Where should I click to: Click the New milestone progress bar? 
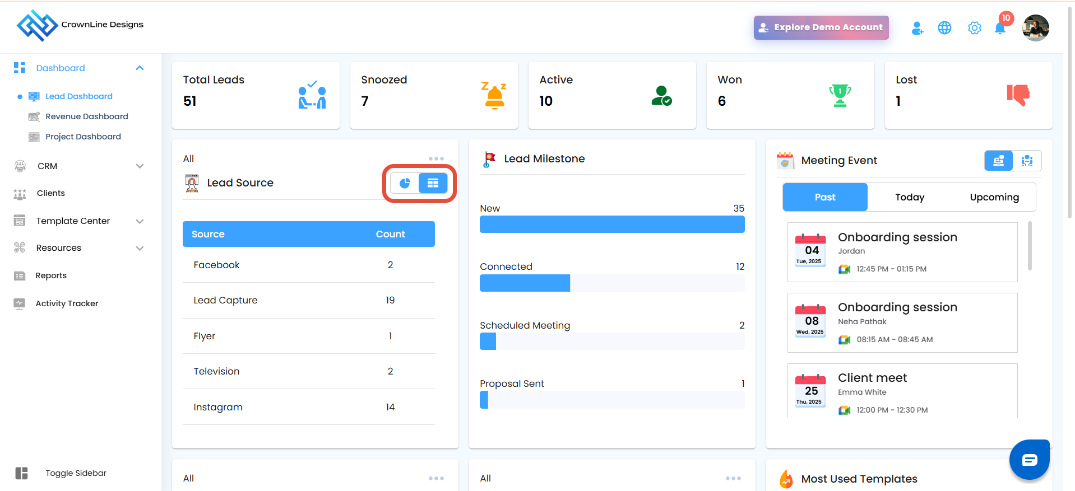(x=612, y=224)
